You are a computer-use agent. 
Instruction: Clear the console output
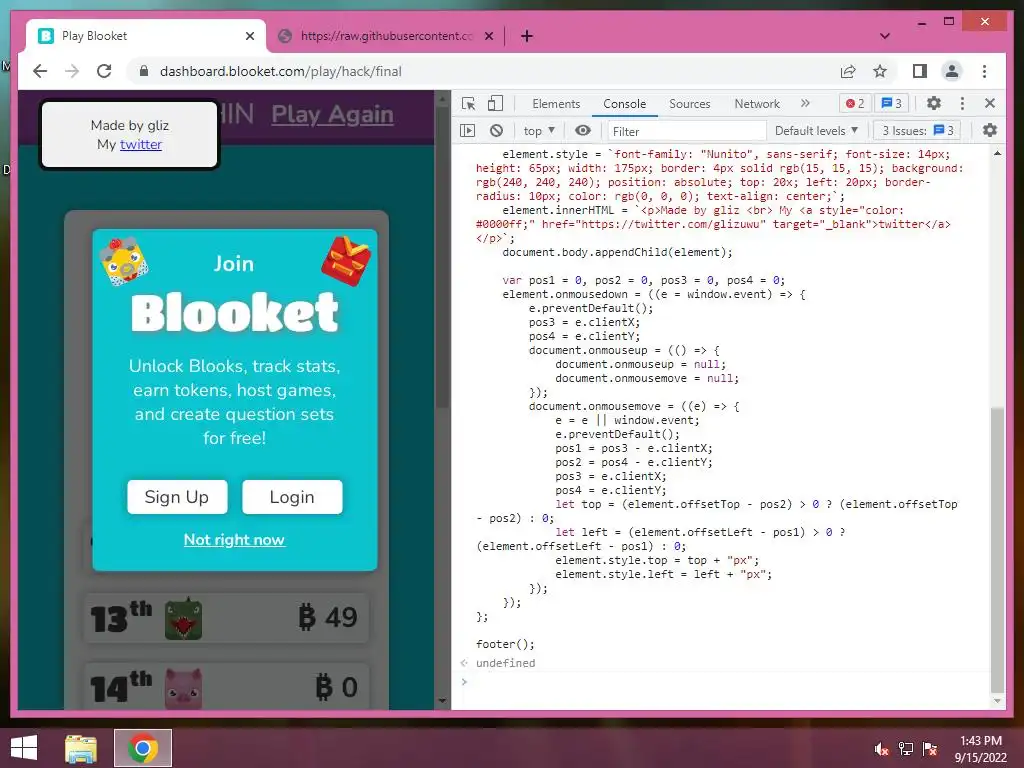496,131
